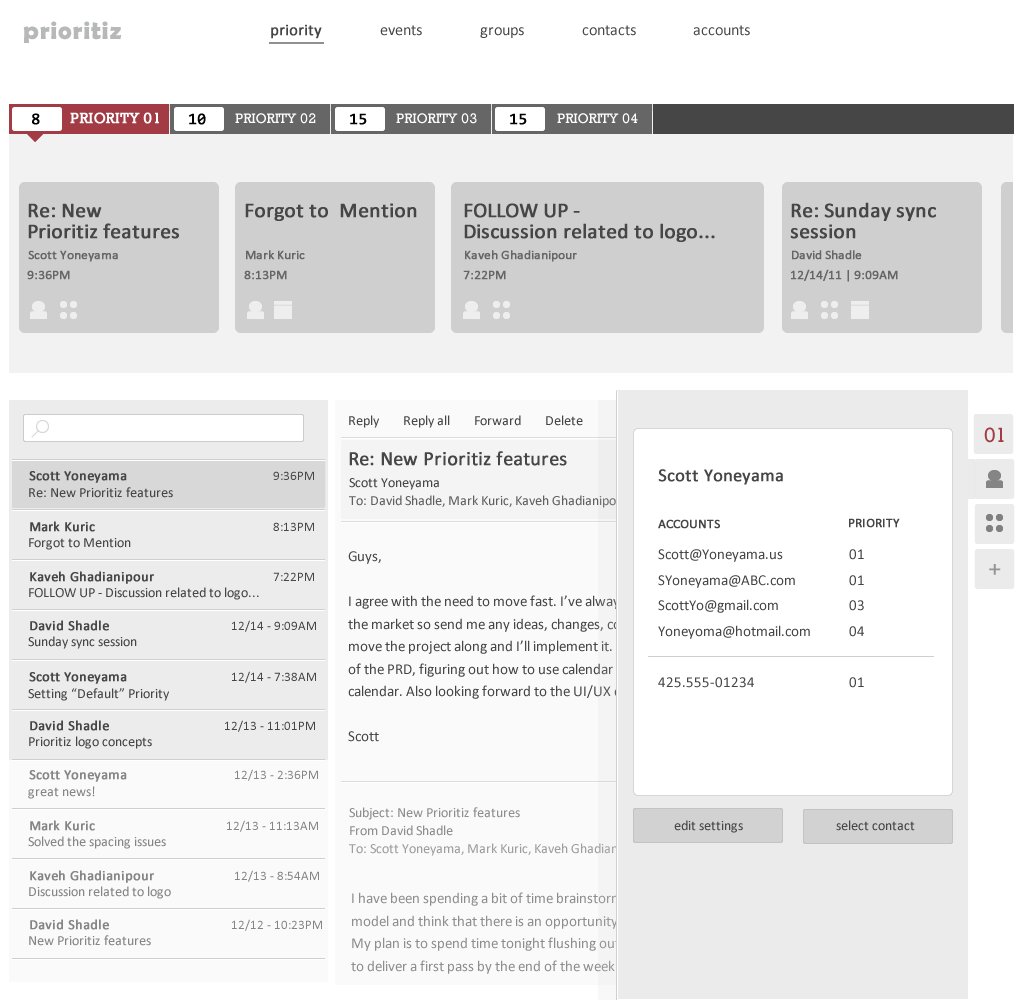Go to the prioritiz logo home

(x=72, y=31)
